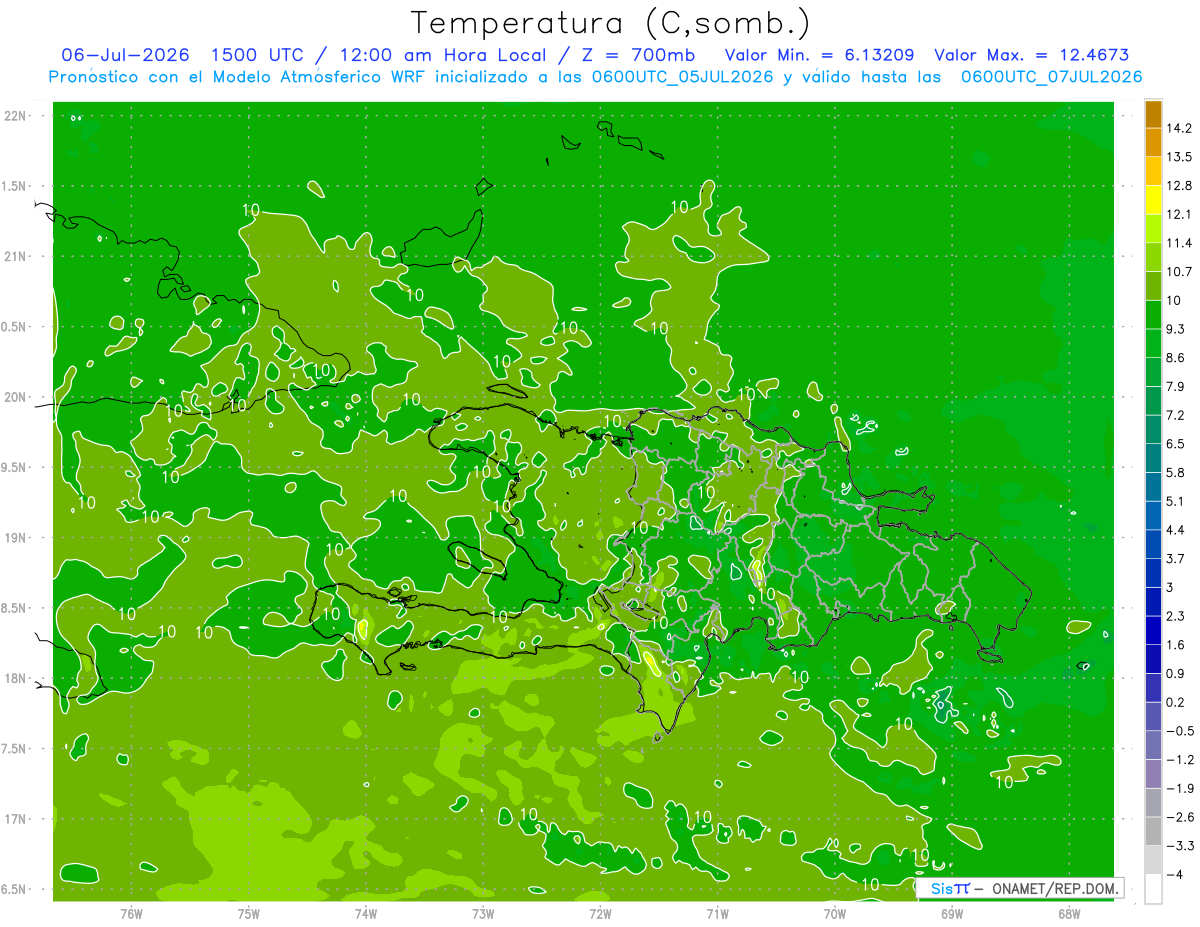The width and height of the screenshot is (1200, 927).
Task: Click the 70W longitude axis label
Action: point(835,912)
